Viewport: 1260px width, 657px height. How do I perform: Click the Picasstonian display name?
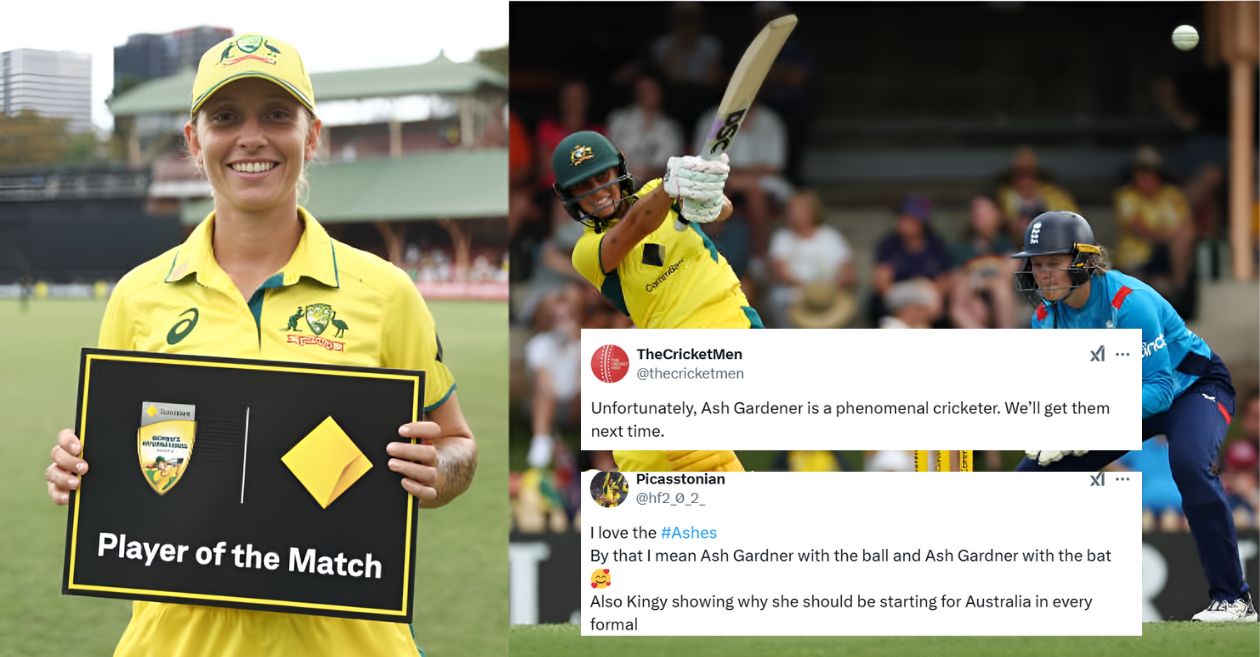click(681, 479)
